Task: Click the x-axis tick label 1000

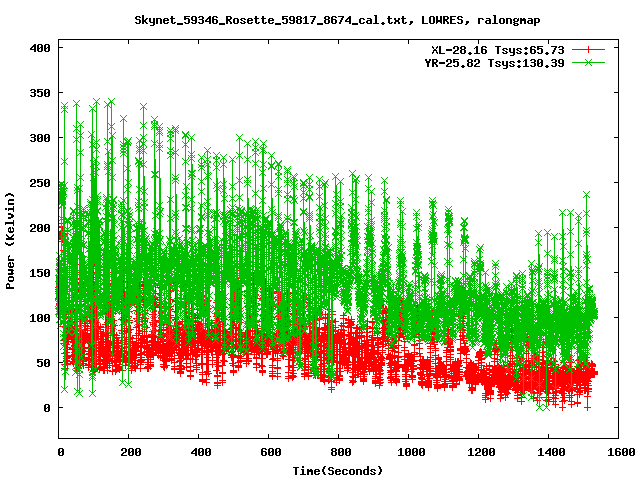Action: [x=411, y=452]
